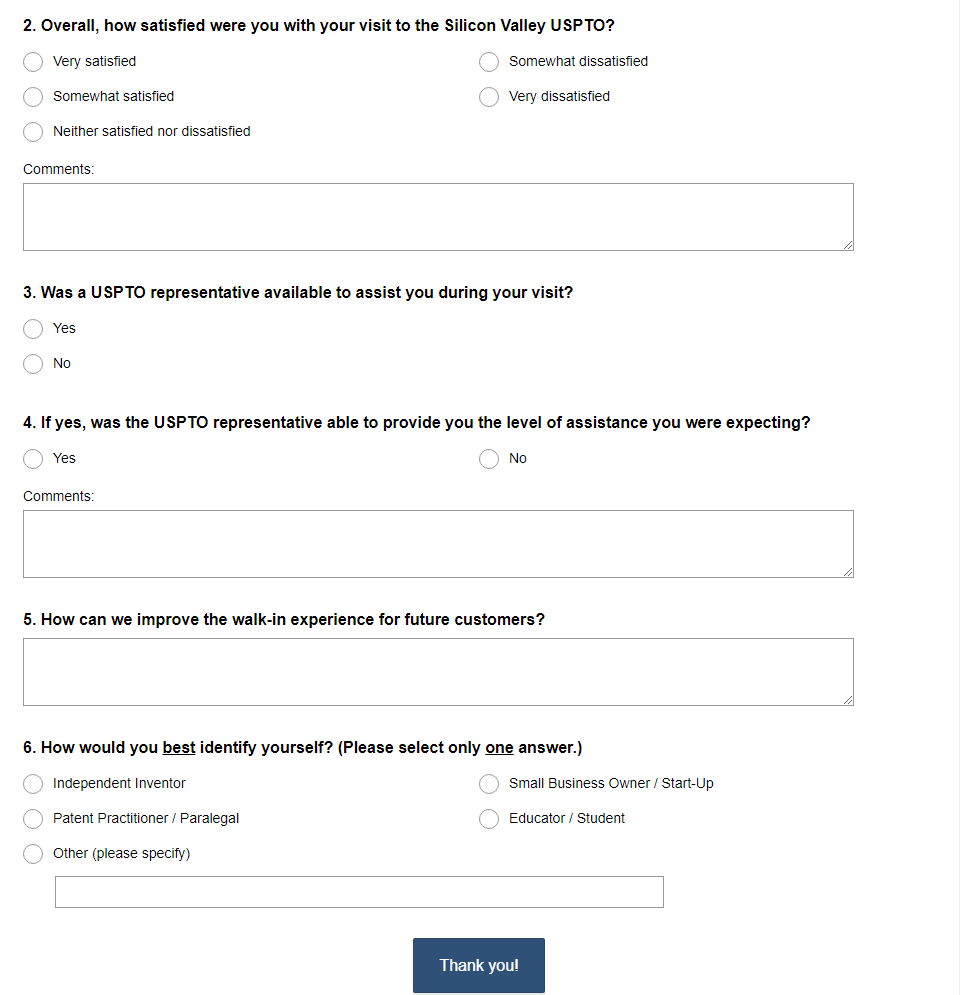960x995 pixels.
Task: Click the 'Other' specify text field
Action: pyautogui.click(x=359, y=892)
